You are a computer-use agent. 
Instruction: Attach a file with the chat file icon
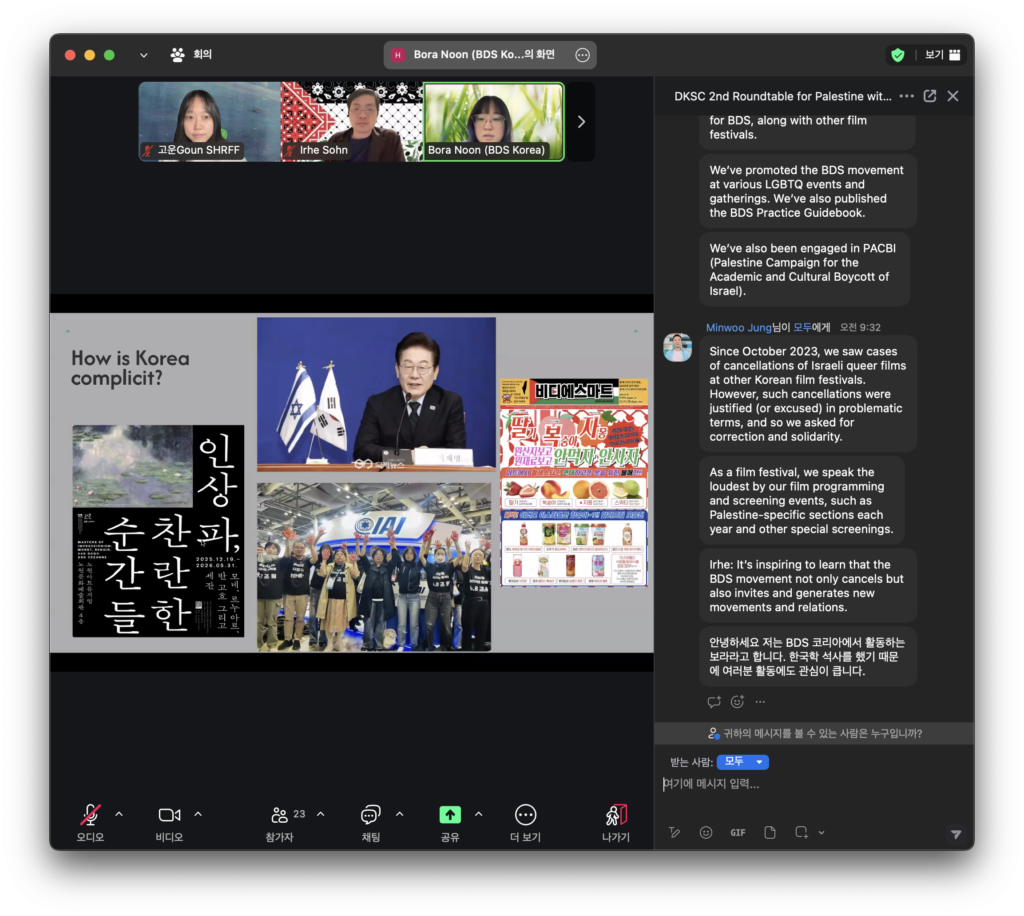click(769, 832)
